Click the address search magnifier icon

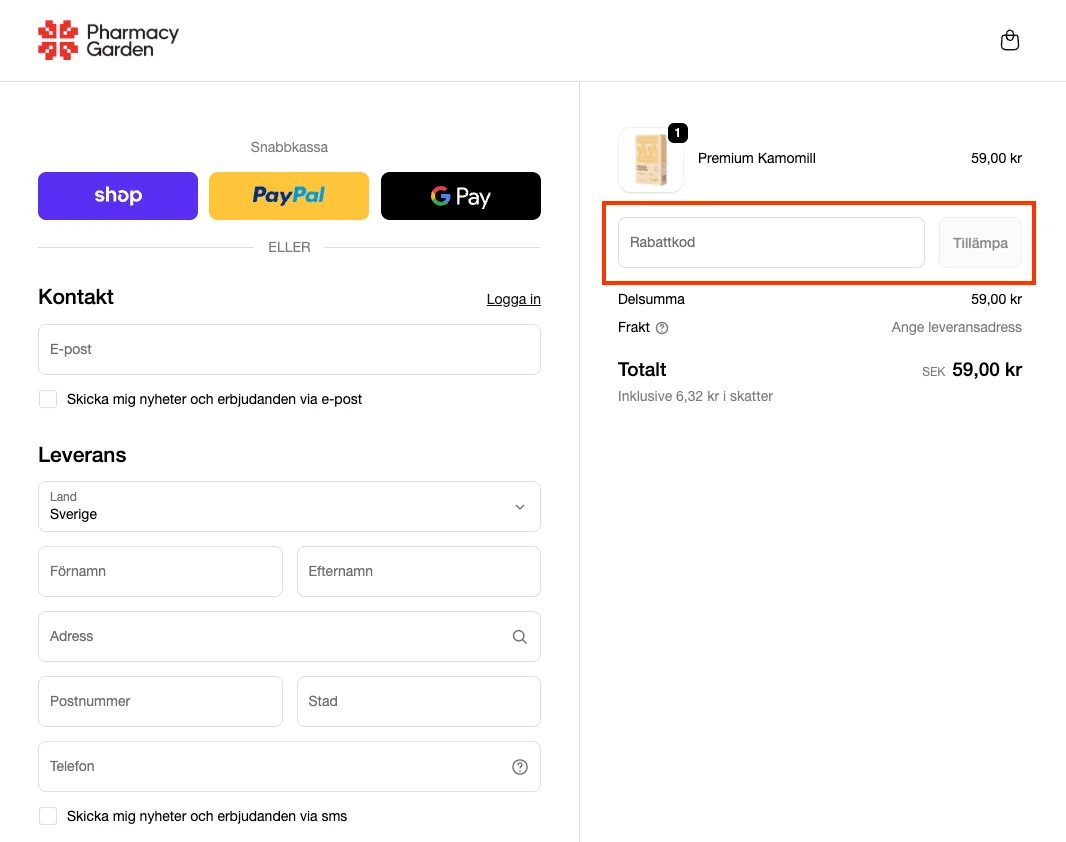click(x=520, y=637)
